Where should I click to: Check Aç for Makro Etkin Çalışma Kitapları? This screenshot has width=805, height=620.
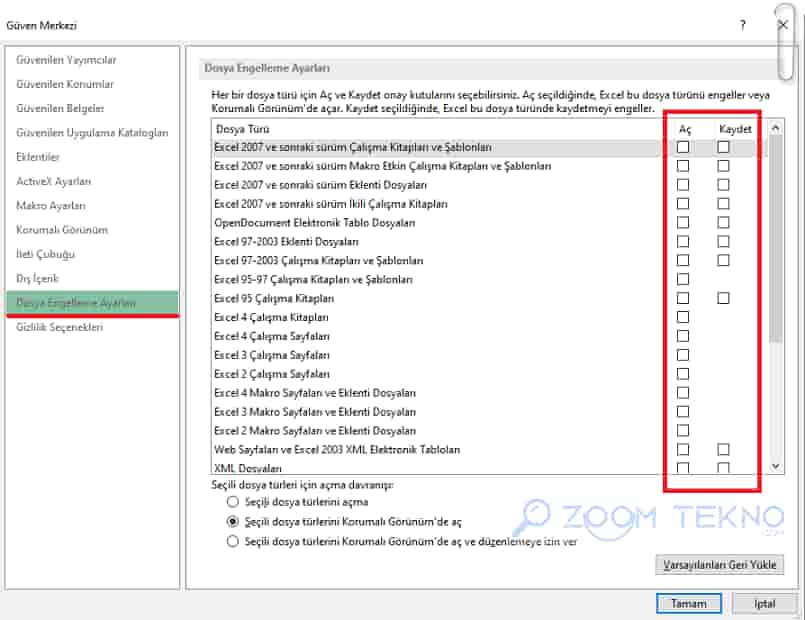683,166
